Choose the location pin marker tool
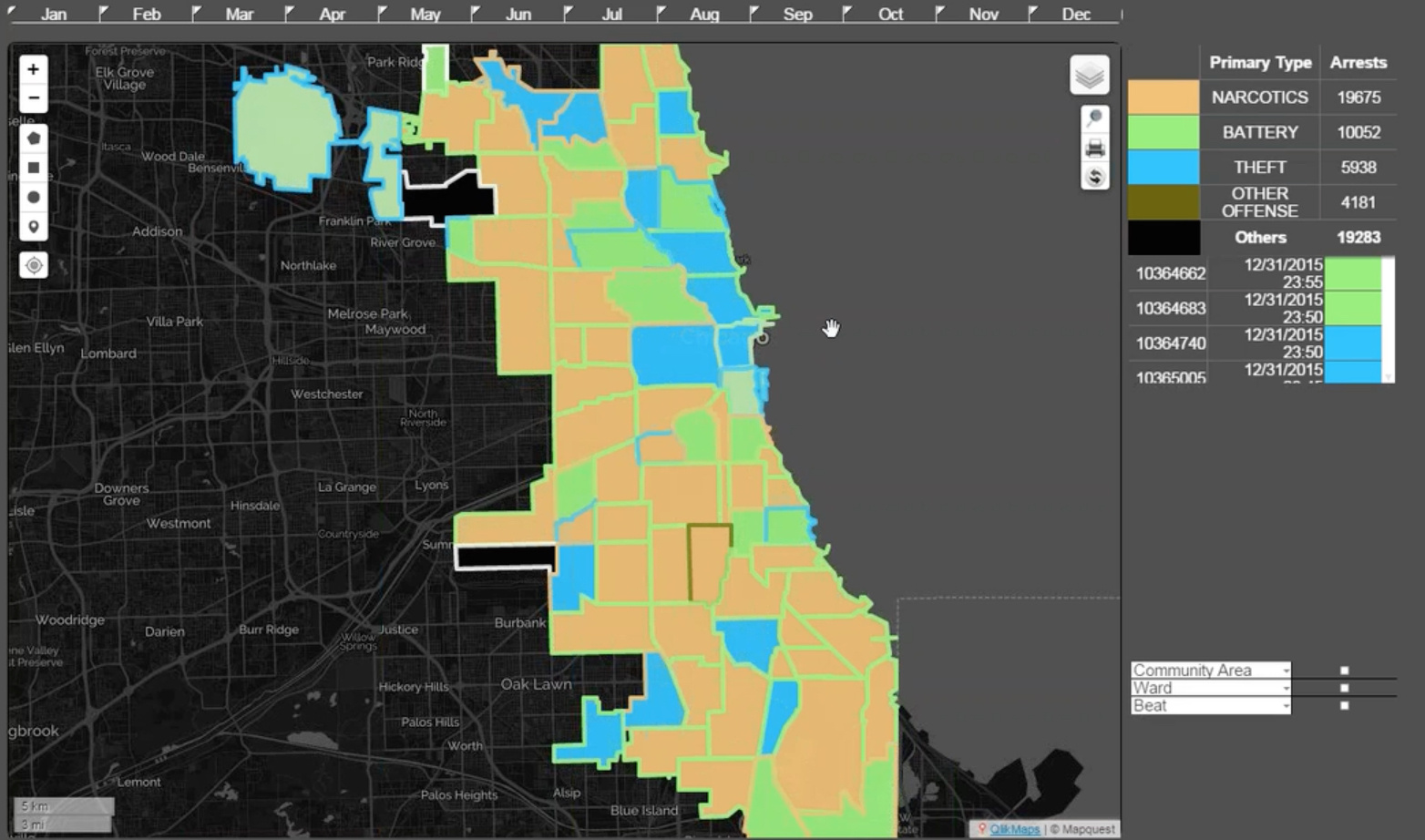This screenshot has height=840, width=1425. tap(34, 227)
